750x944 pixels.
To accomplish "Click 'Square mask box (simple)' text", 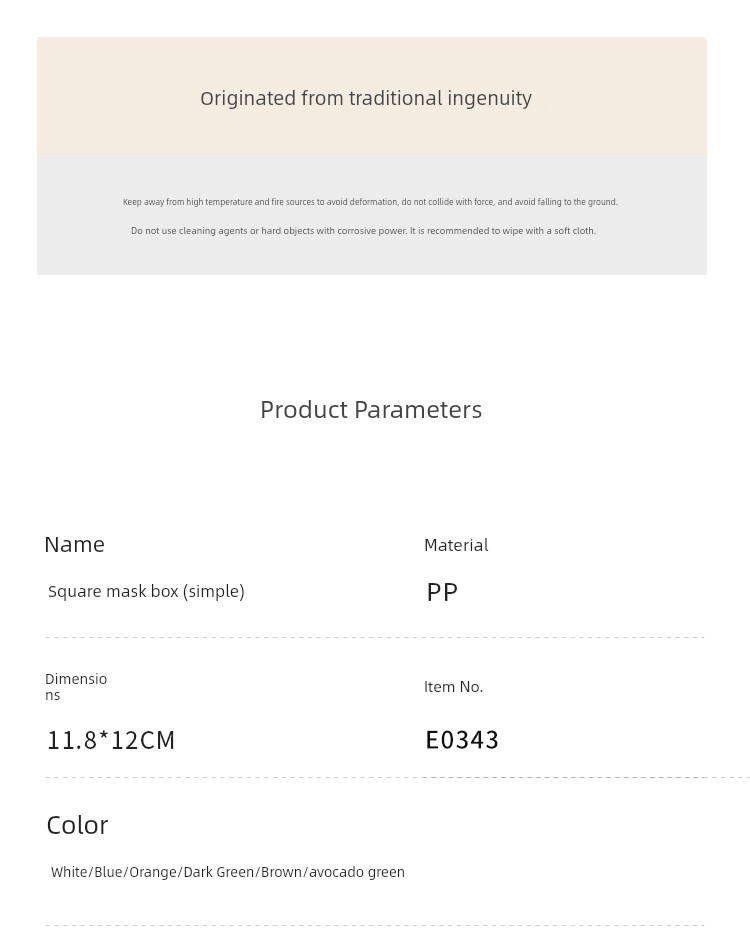I will click(x=146, y=592).
